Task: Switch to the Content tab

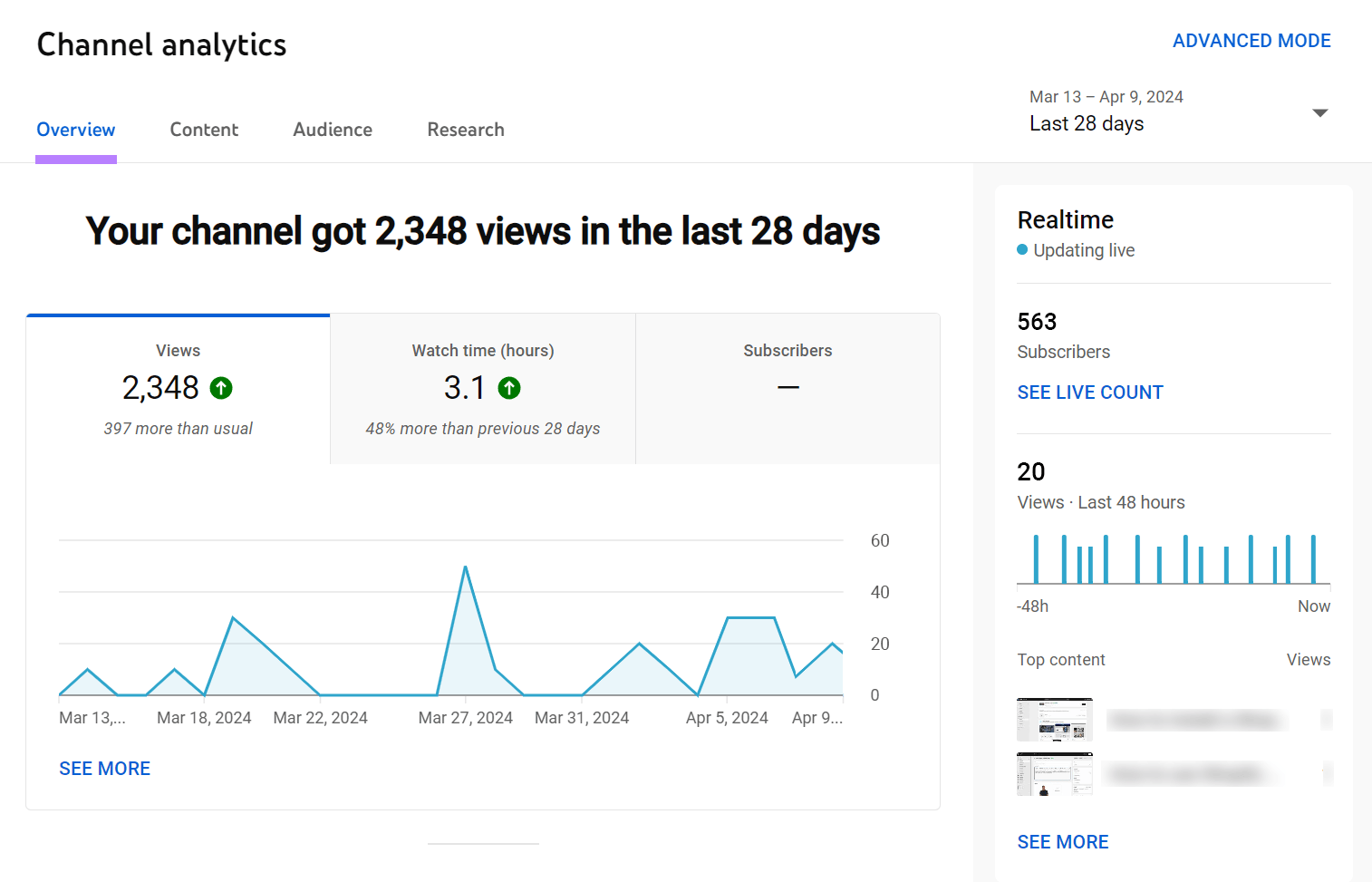Action: [204, 130]
